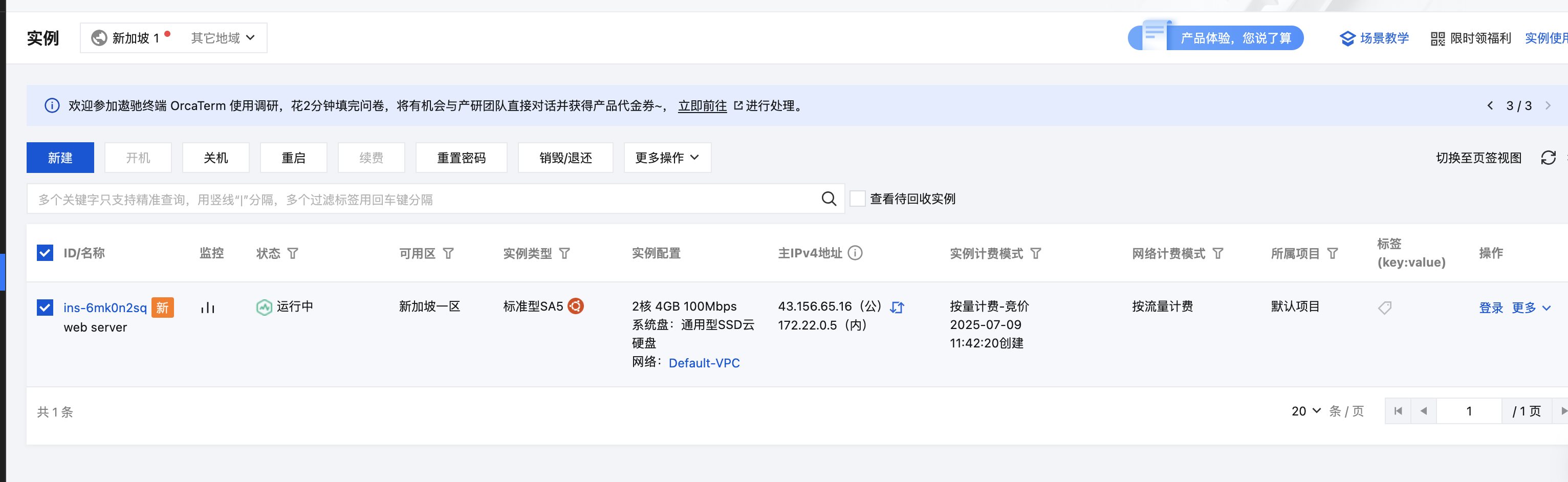This screenshot has height=482, width=1568.
Task: Open the Default-VPC network link
Action: (x=704, y=363)
